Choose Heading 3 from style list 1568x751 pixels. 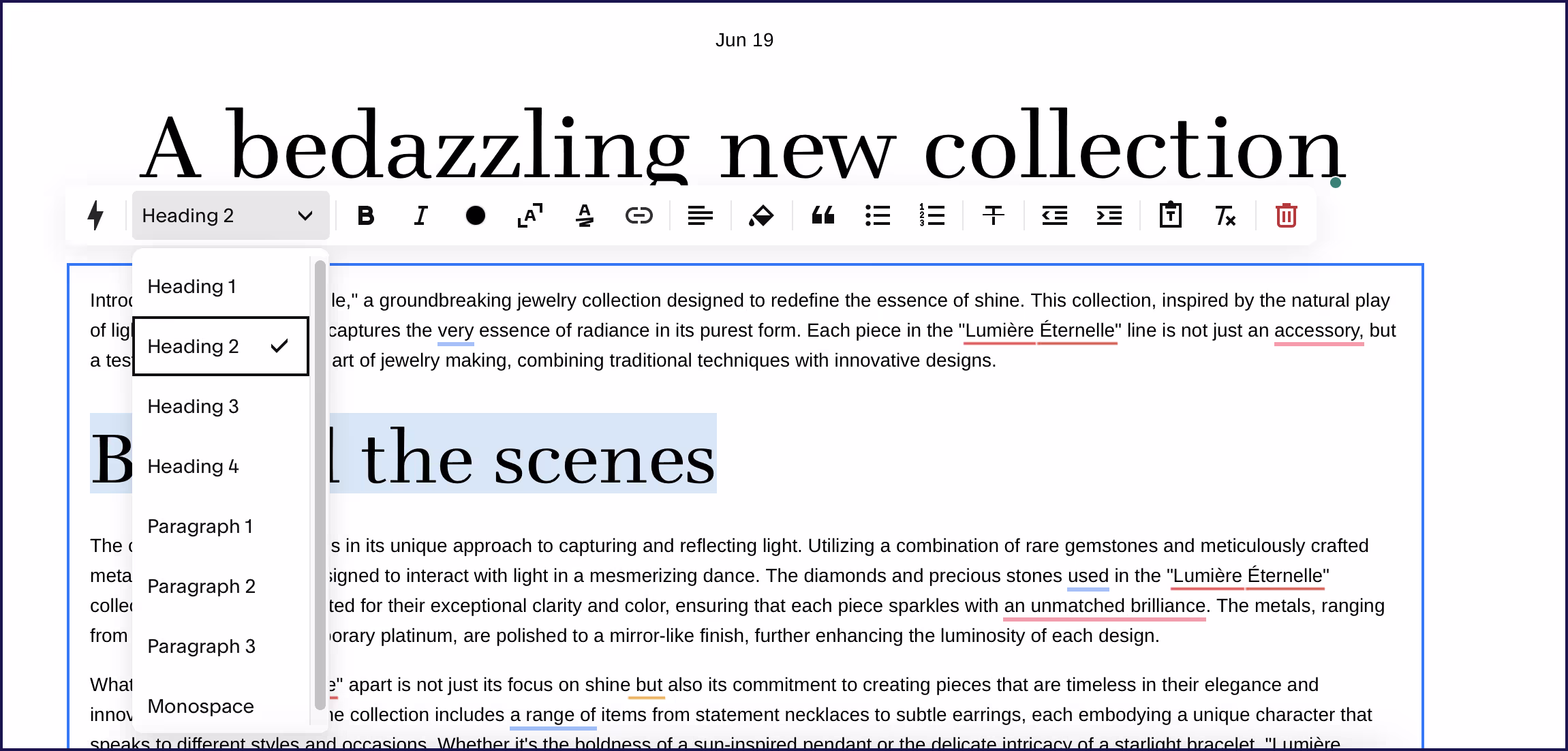click(x=221, y=406)
